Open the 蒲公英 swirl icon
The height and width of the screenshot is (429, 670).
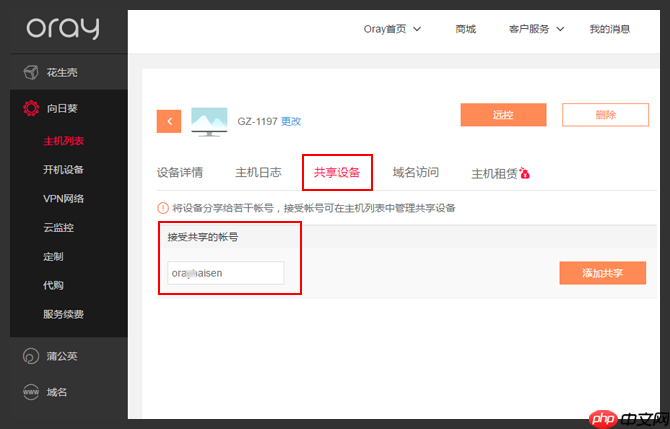31,356
